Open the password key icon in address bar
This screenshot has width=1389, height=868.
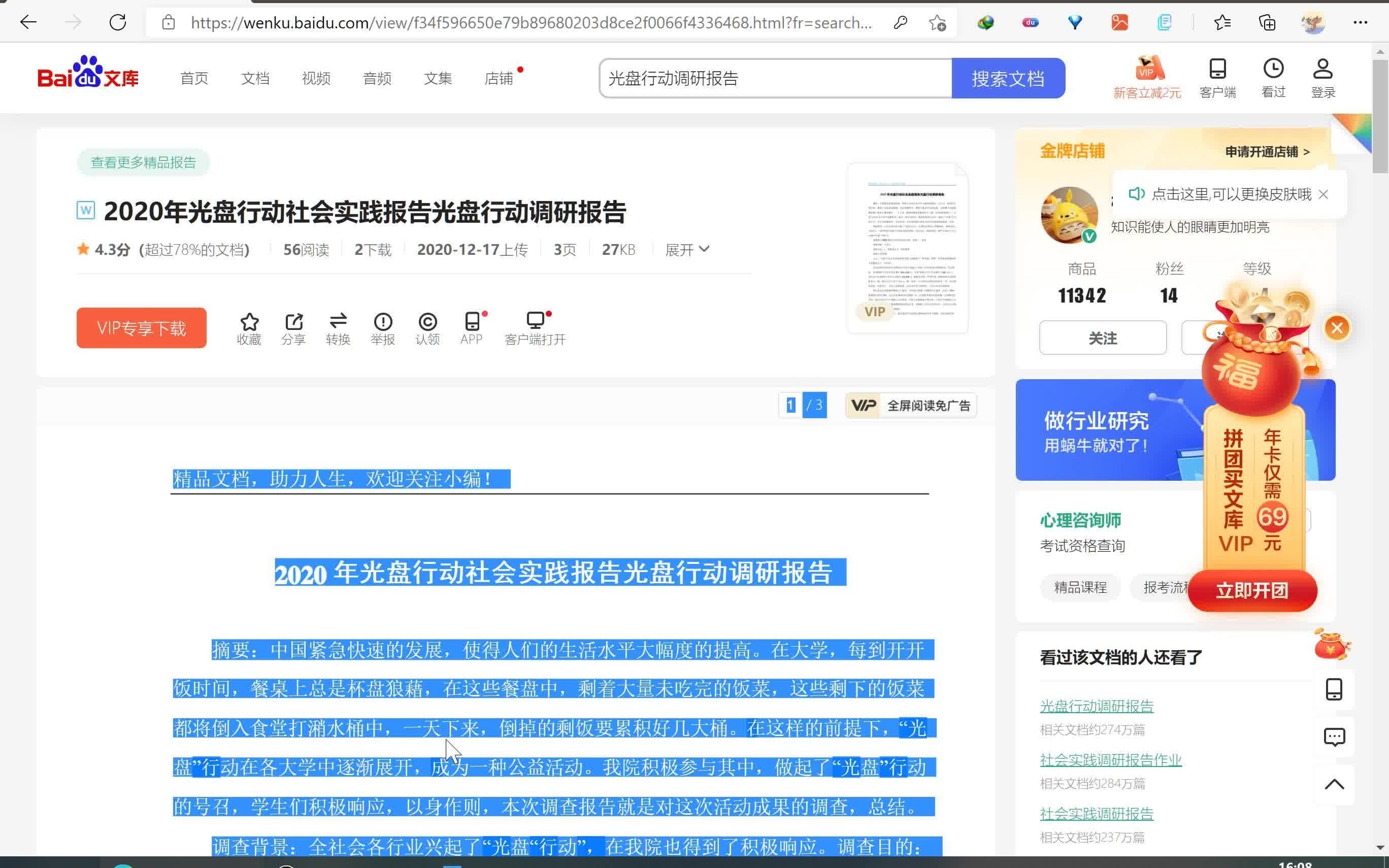pyautogui.click(x=900, y=22)
